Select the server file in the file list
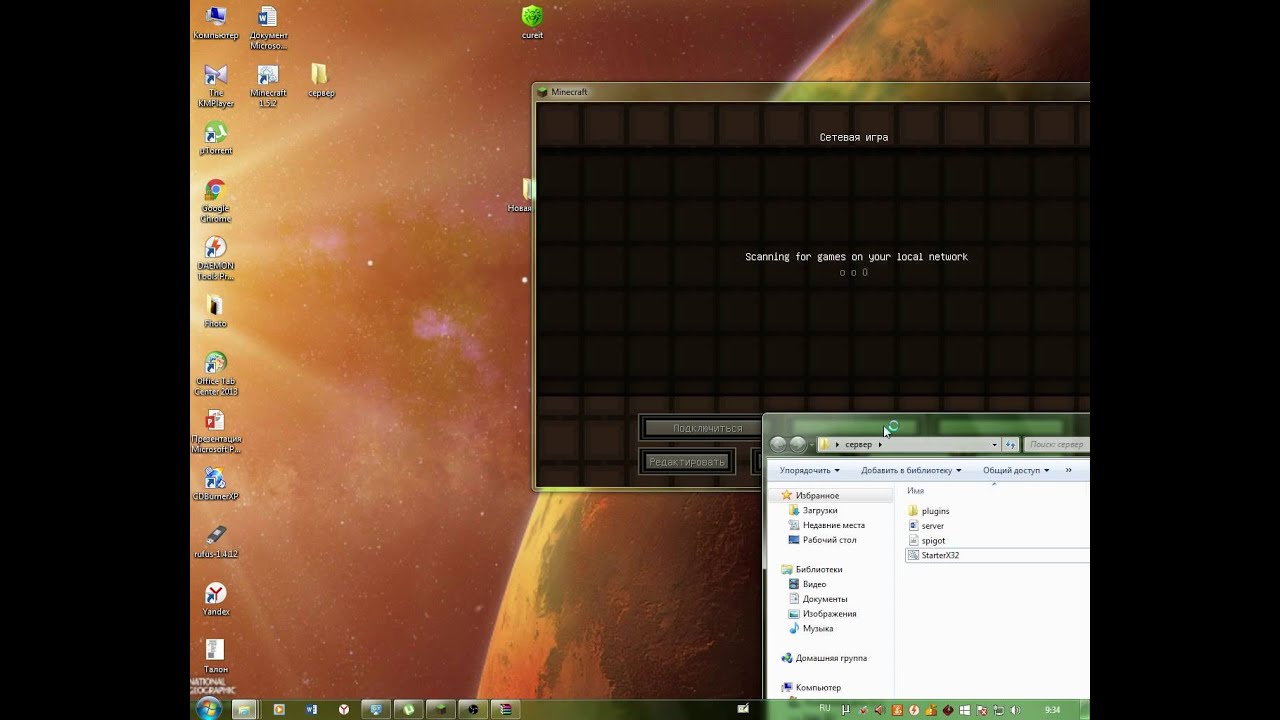The image size is (1280, 720). tap(926, 526)
